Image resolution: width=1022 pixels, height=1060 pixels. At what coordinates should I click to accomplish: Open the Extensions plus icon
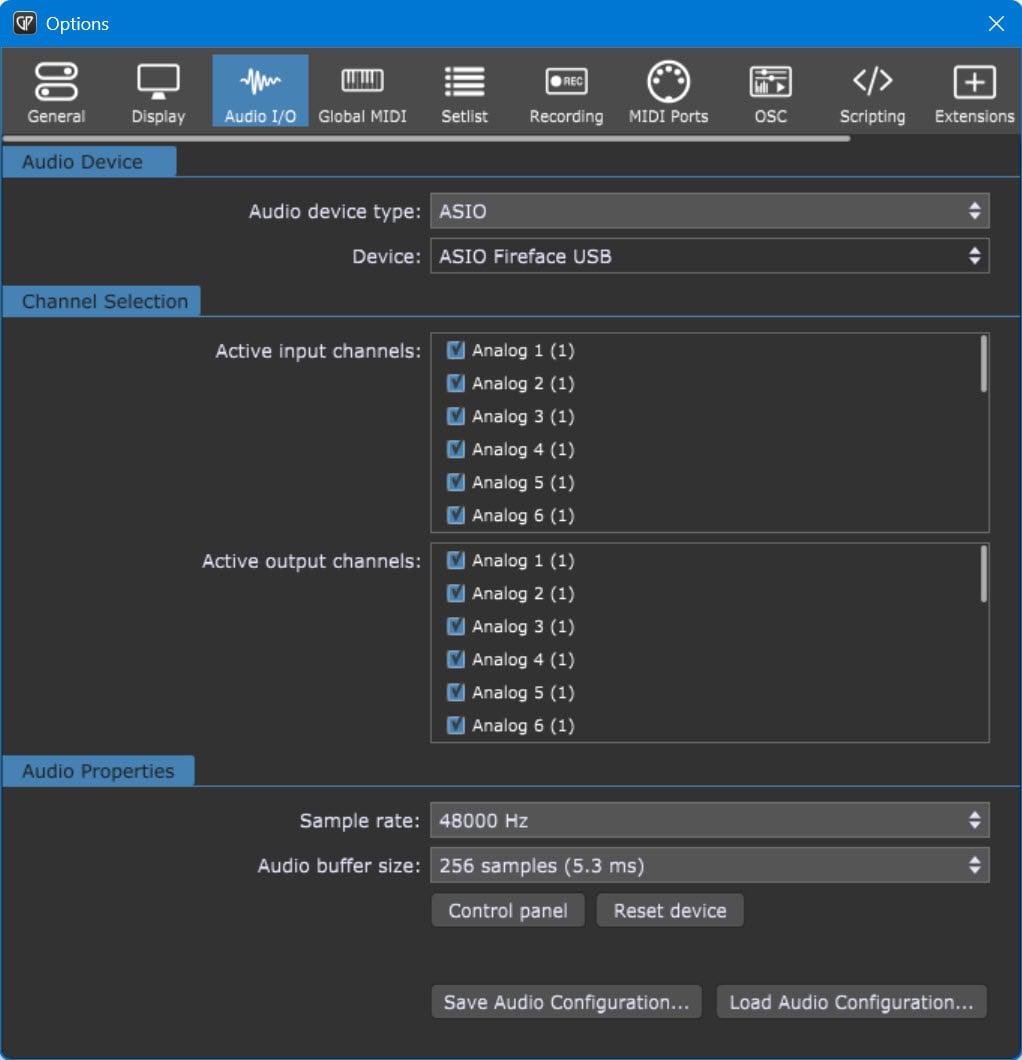tap(974, 82)
